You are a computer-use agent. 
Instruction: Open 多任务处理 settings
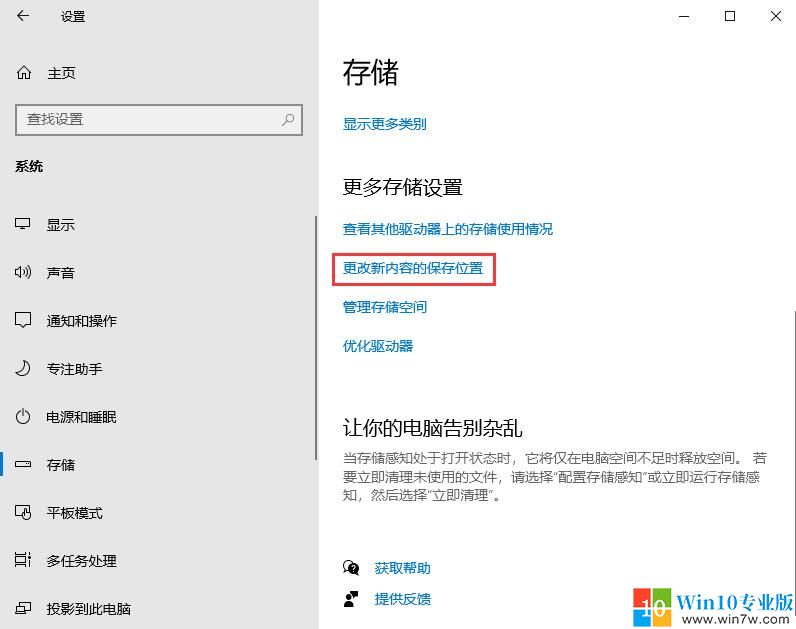pos(81,560)
